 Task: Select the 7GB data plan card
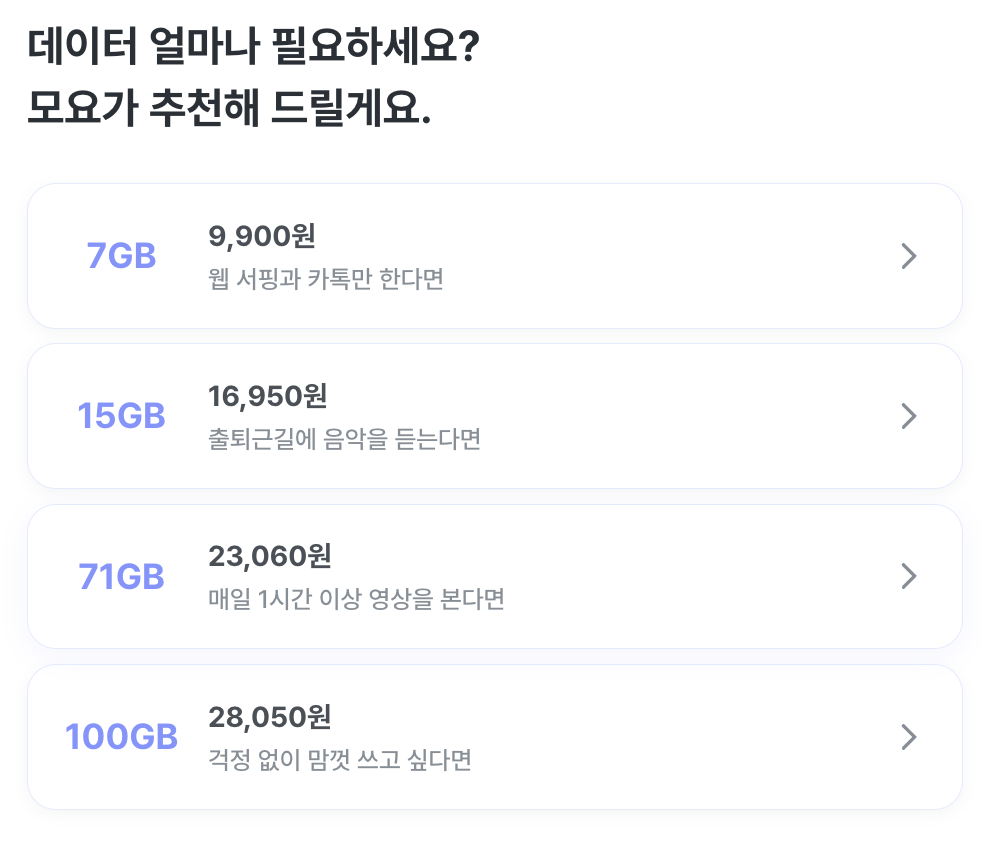pyautogui.click(x=495, y=256)
